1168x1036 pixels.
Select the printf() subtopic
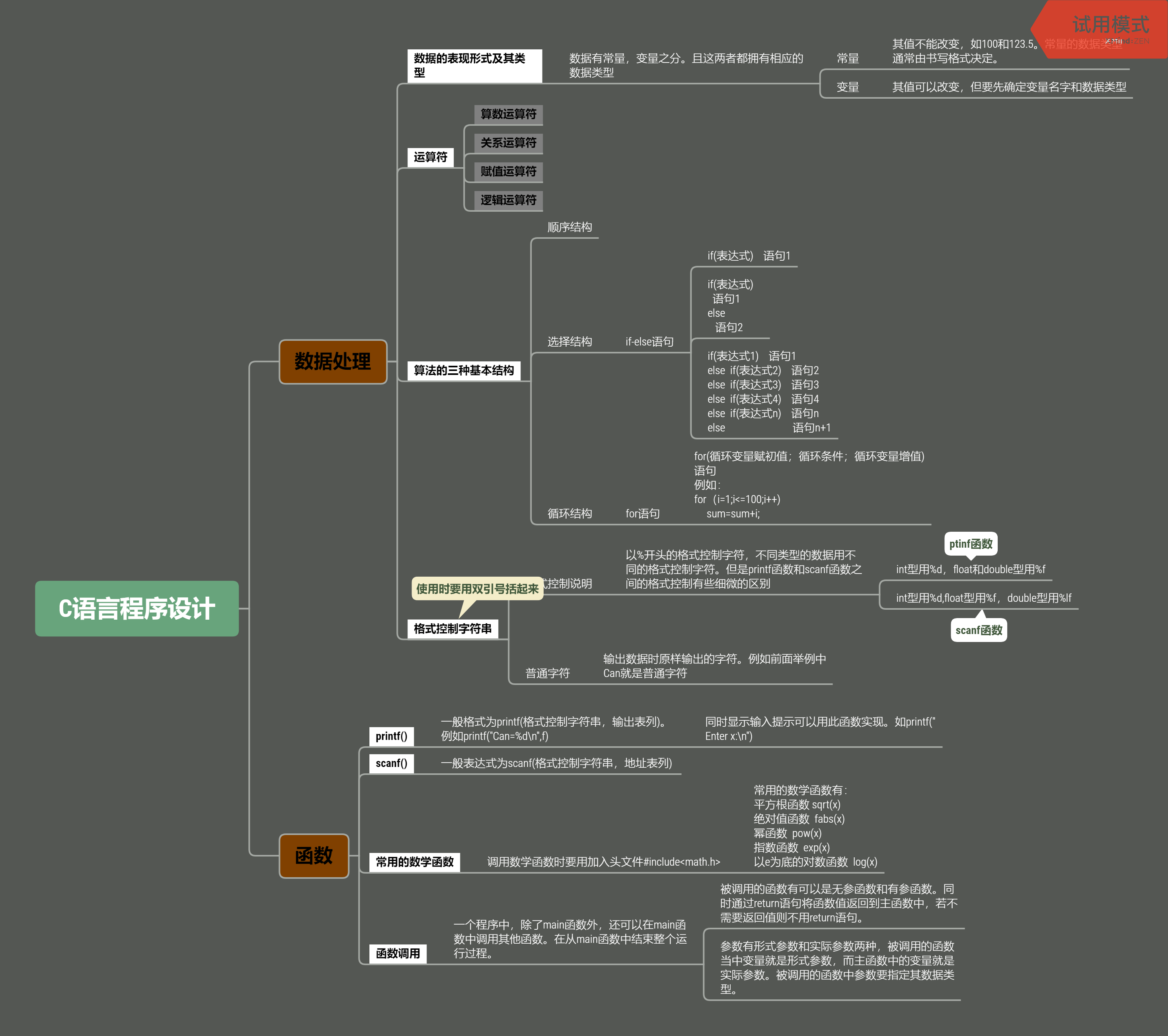[x=392, y=736]
